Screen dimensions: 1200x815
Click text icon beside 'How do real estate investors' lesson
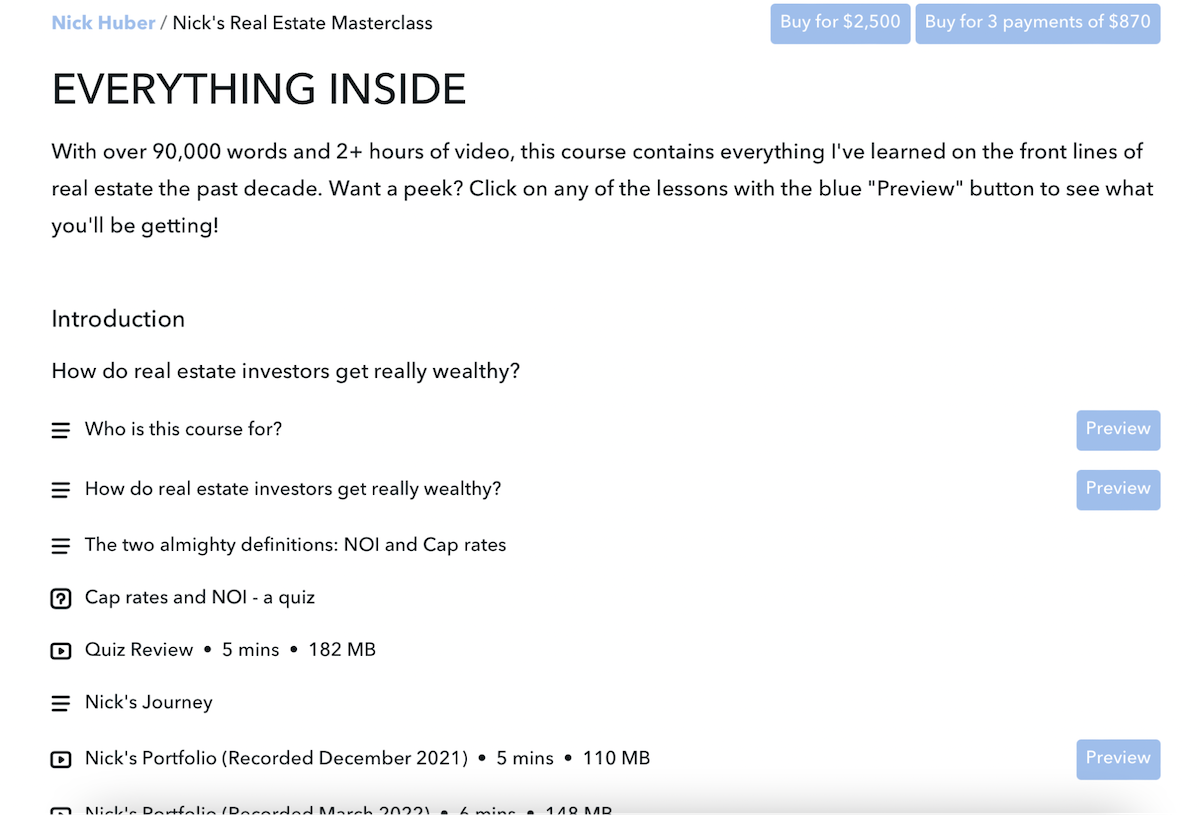(x=61, y=490)
